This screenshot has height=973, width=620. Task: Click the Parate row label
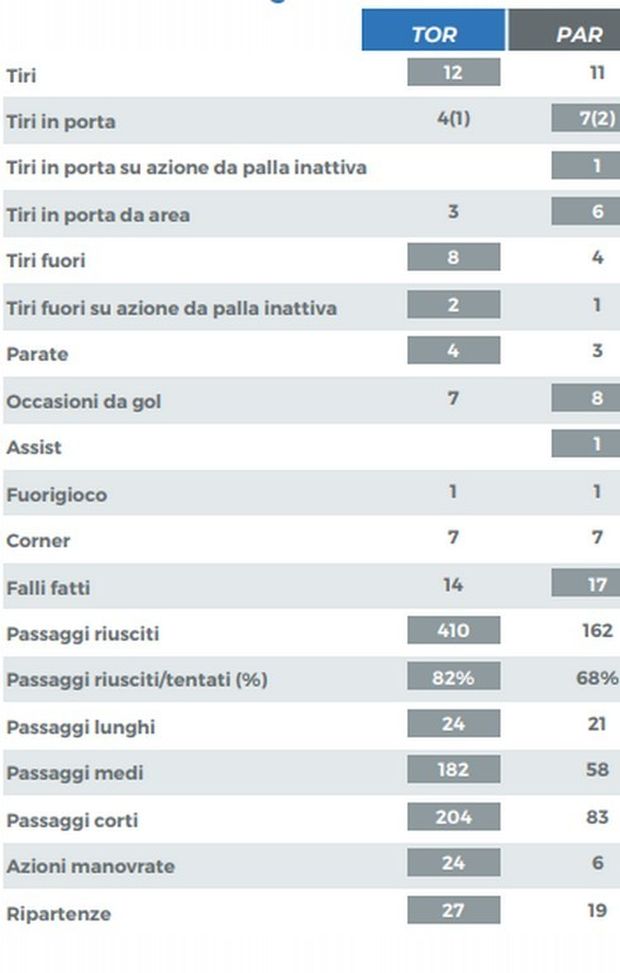(x=37, y=354)
